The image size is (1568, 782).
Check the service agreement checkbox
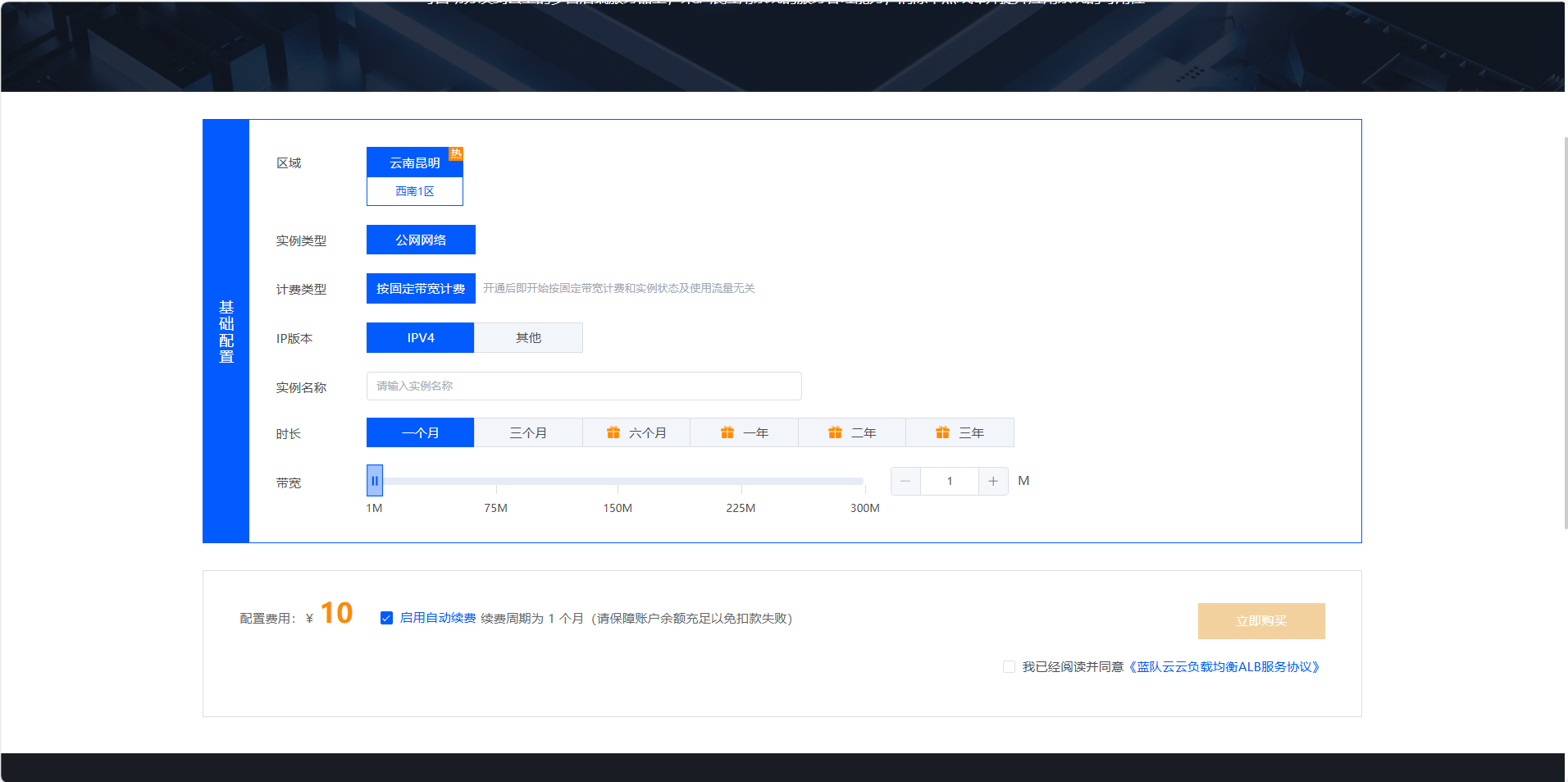point(1009,667)
